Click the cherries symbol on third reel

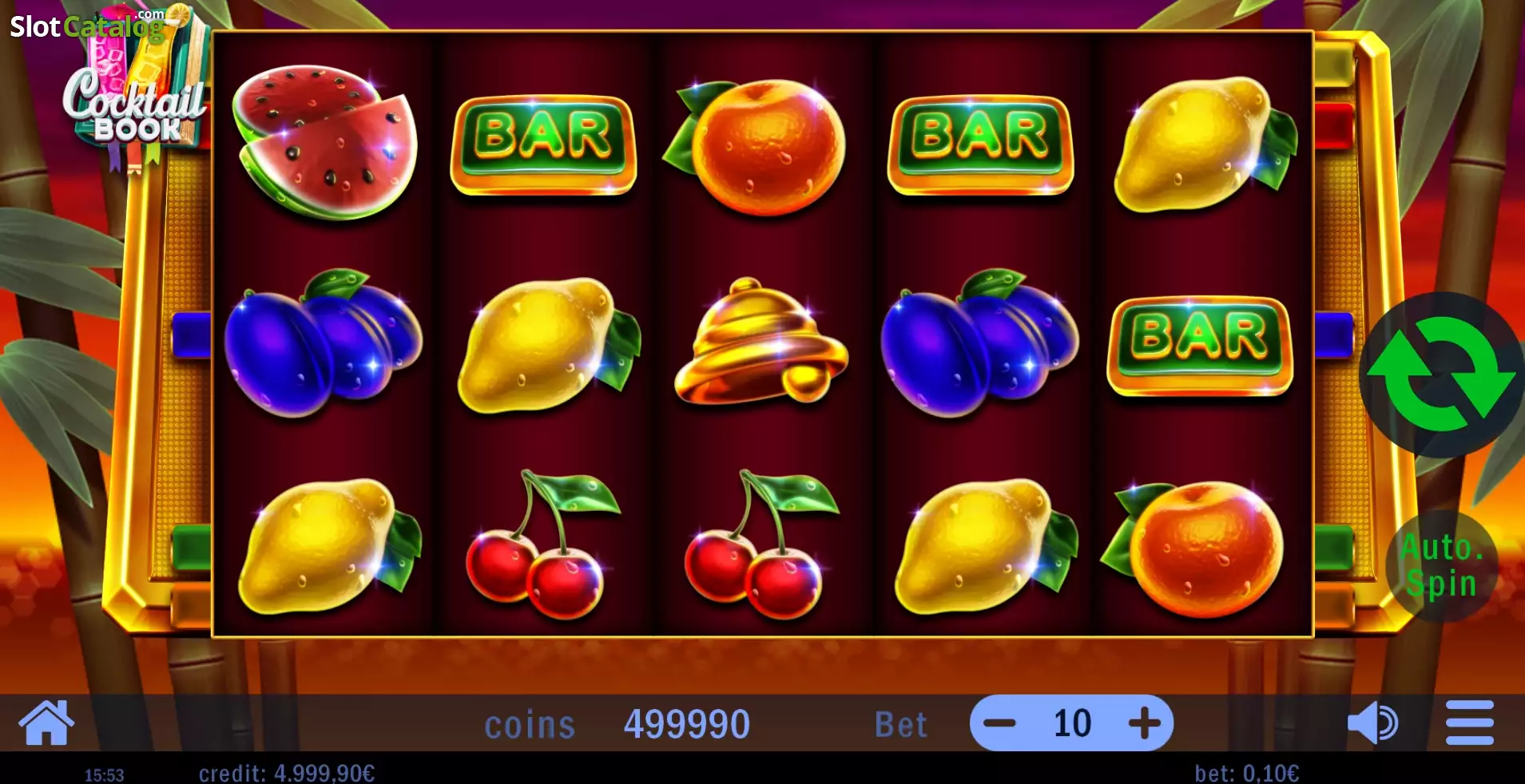point(761,544)
